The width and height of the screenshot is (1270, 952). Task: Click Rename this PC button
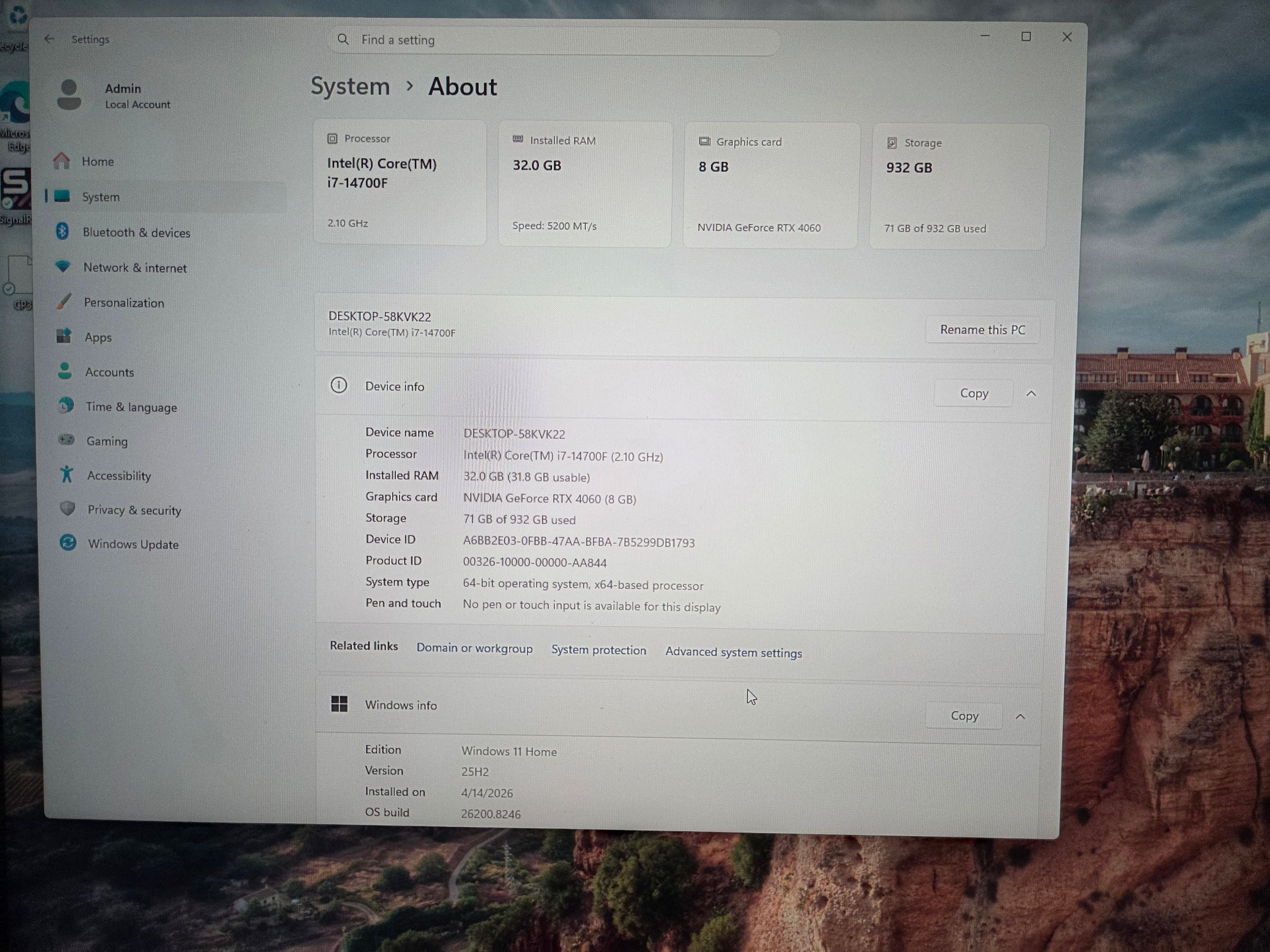tap(982, 330)
